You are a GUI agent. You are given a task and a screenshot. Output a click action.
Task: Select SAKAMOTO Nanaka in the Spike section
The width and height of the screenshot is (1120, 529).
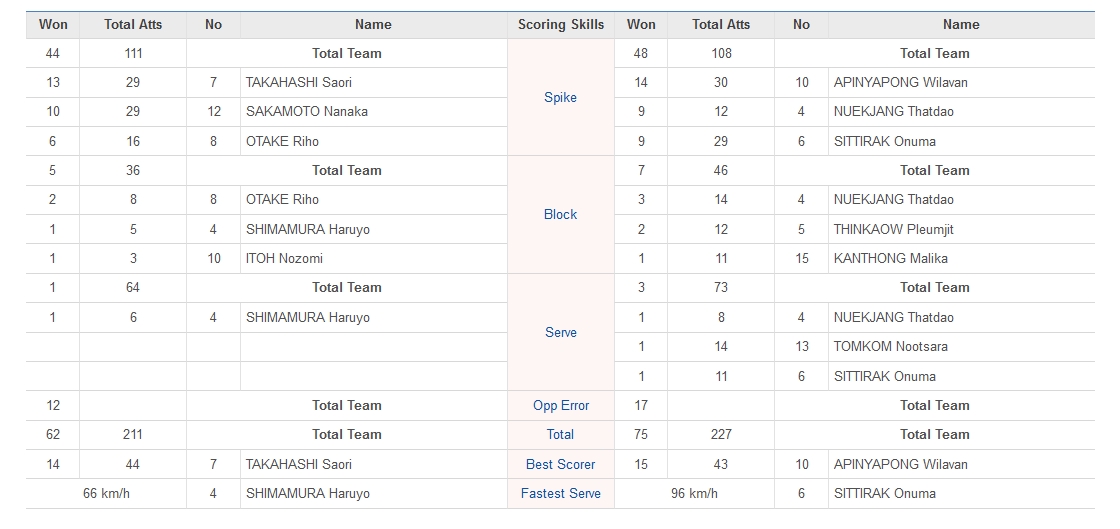click(x=307, y=112)
